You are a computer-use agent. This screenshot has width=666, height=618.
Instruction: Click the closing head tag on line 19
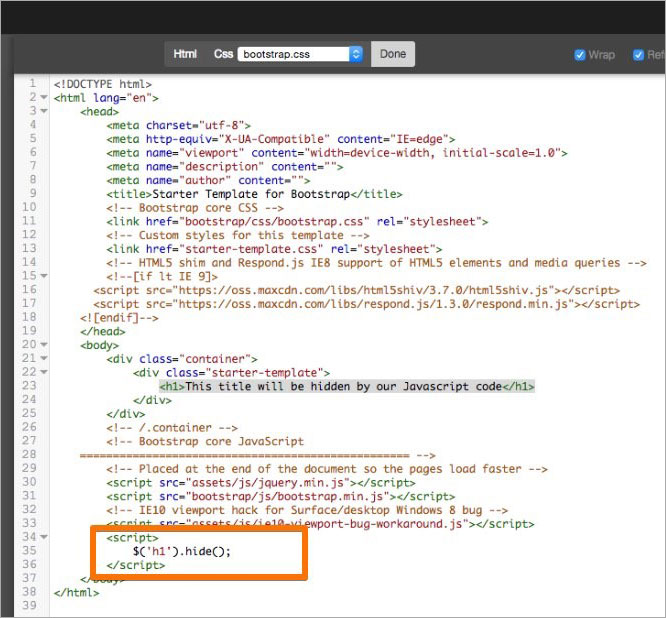[102, 331]
